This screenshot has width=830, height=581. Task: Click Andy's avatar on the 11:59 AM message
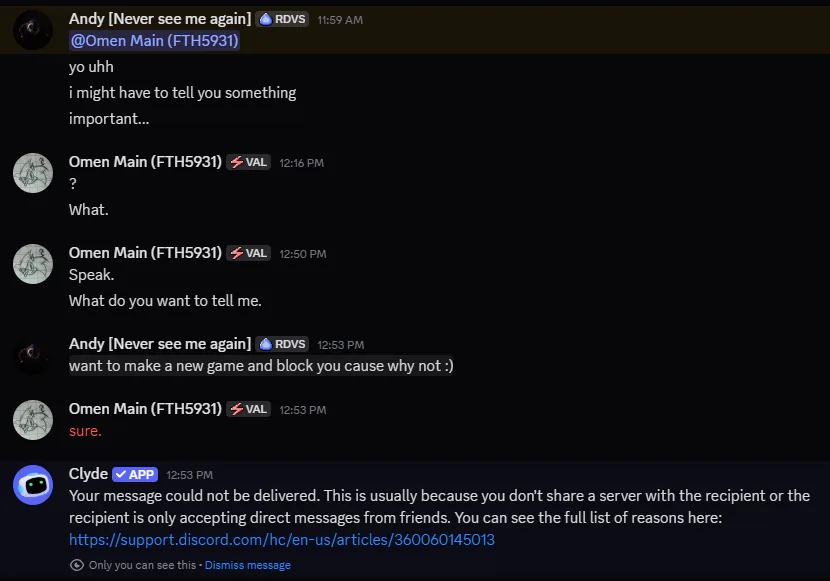pyautogui.click(x=33, y=29)
